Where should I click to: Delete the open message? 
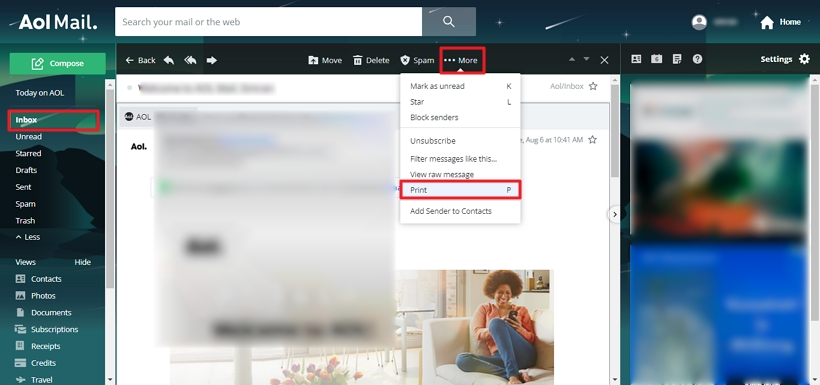[371, 60]
